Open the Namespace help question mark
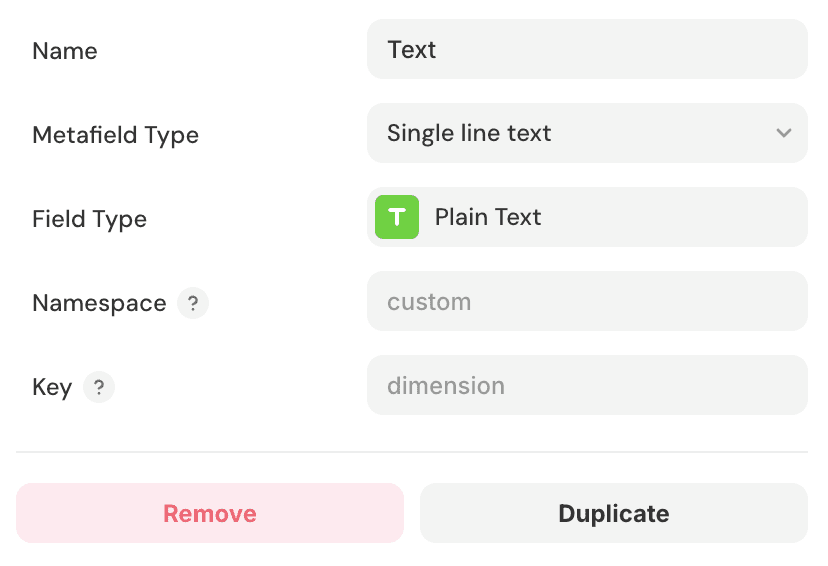 pyautogui.click(x=193, y=303)
